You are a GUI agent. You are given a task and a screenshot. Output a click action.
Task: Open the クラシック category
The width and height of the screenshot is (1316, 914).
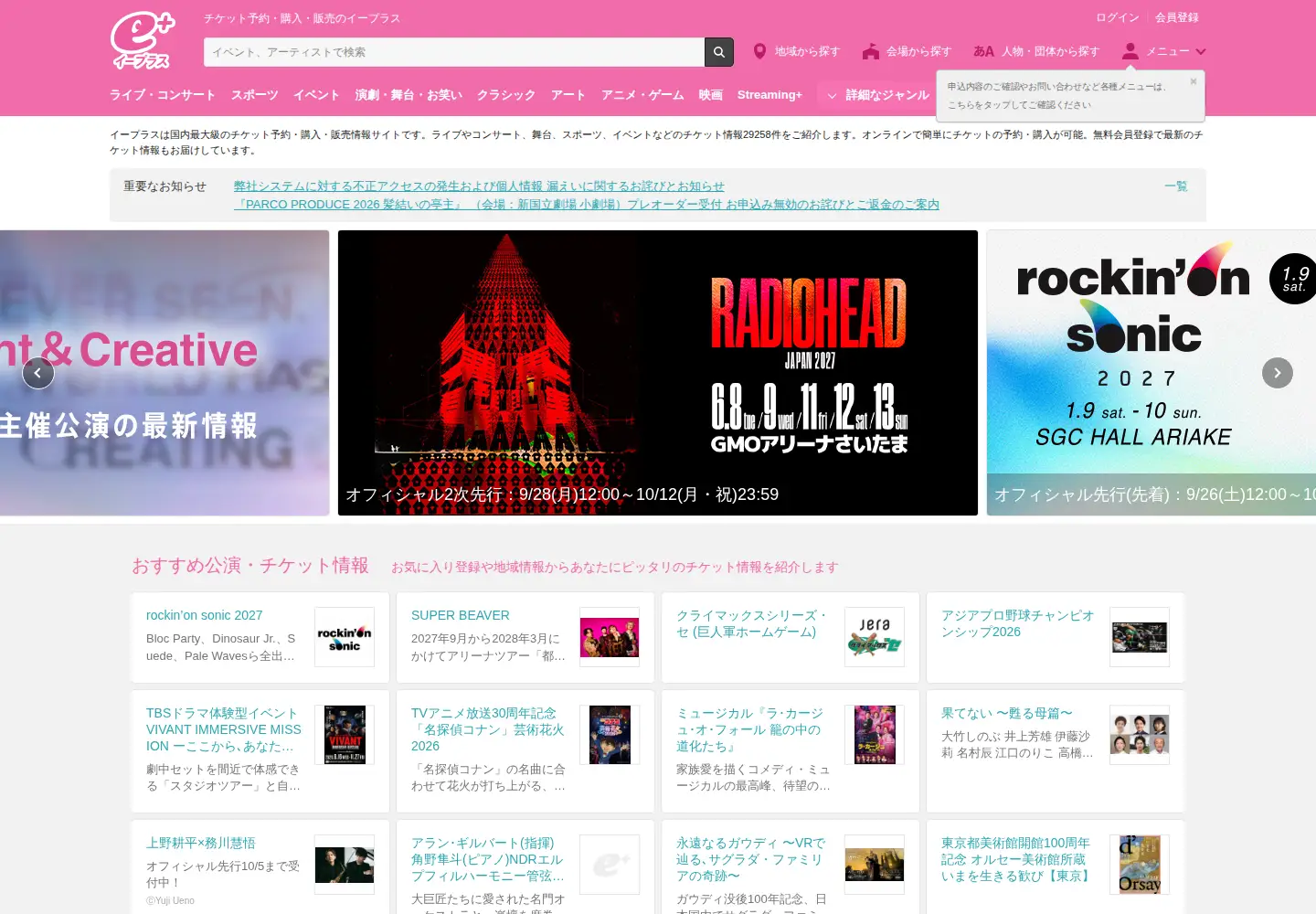click(506, 95)
